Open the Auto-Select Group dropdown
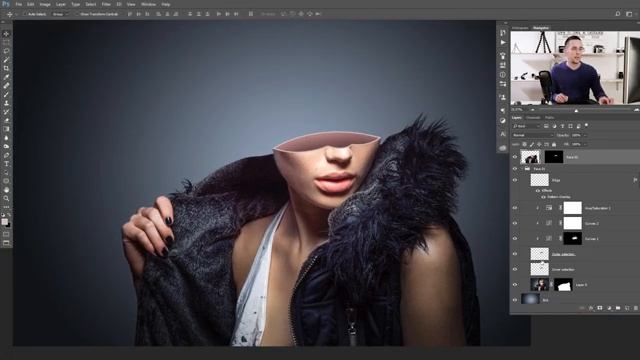This screenshot has width=640, height=360. coord(60,14)
